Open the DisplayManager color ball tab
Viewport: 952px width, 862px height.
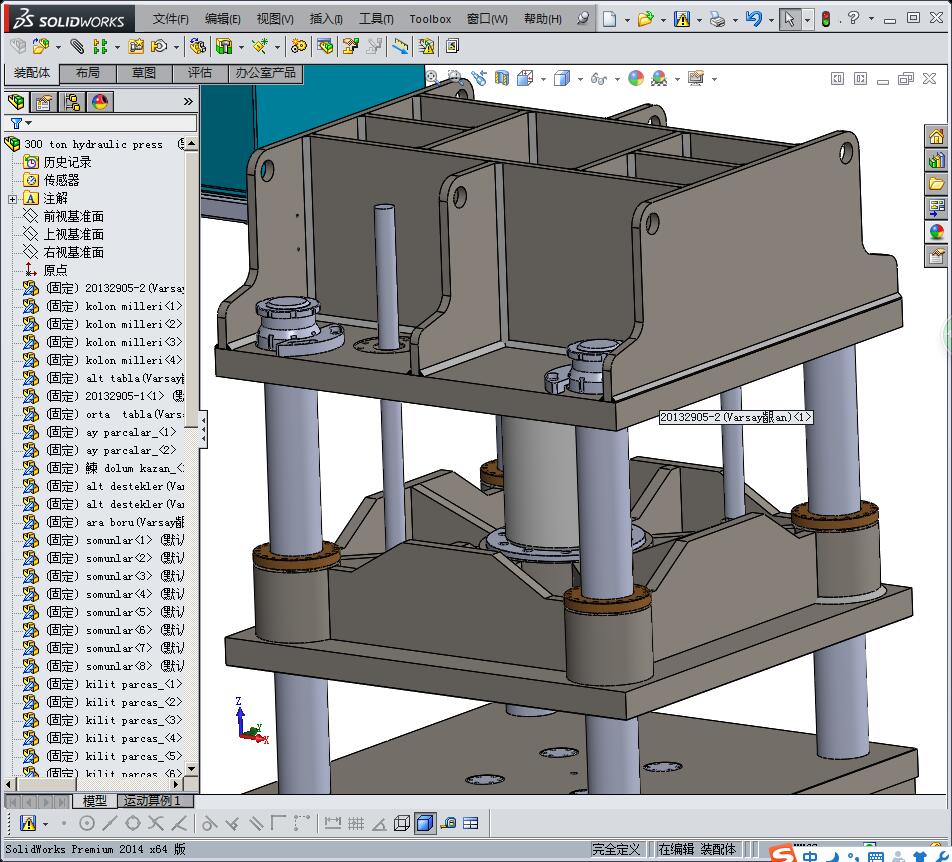[100, 102]
